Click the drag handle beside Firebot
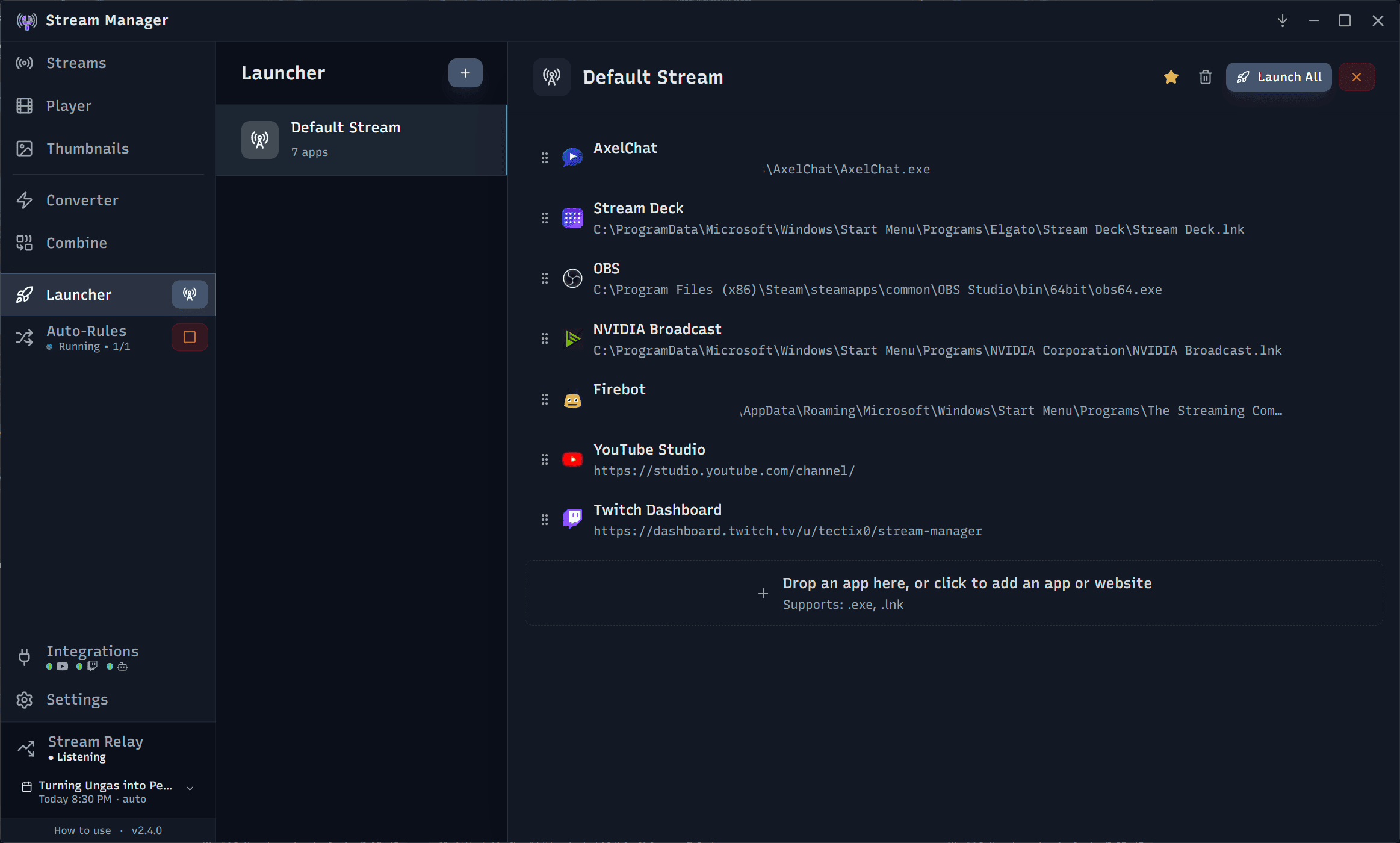The width and height of the screenshot is (1400, 843). click(545, 399)
